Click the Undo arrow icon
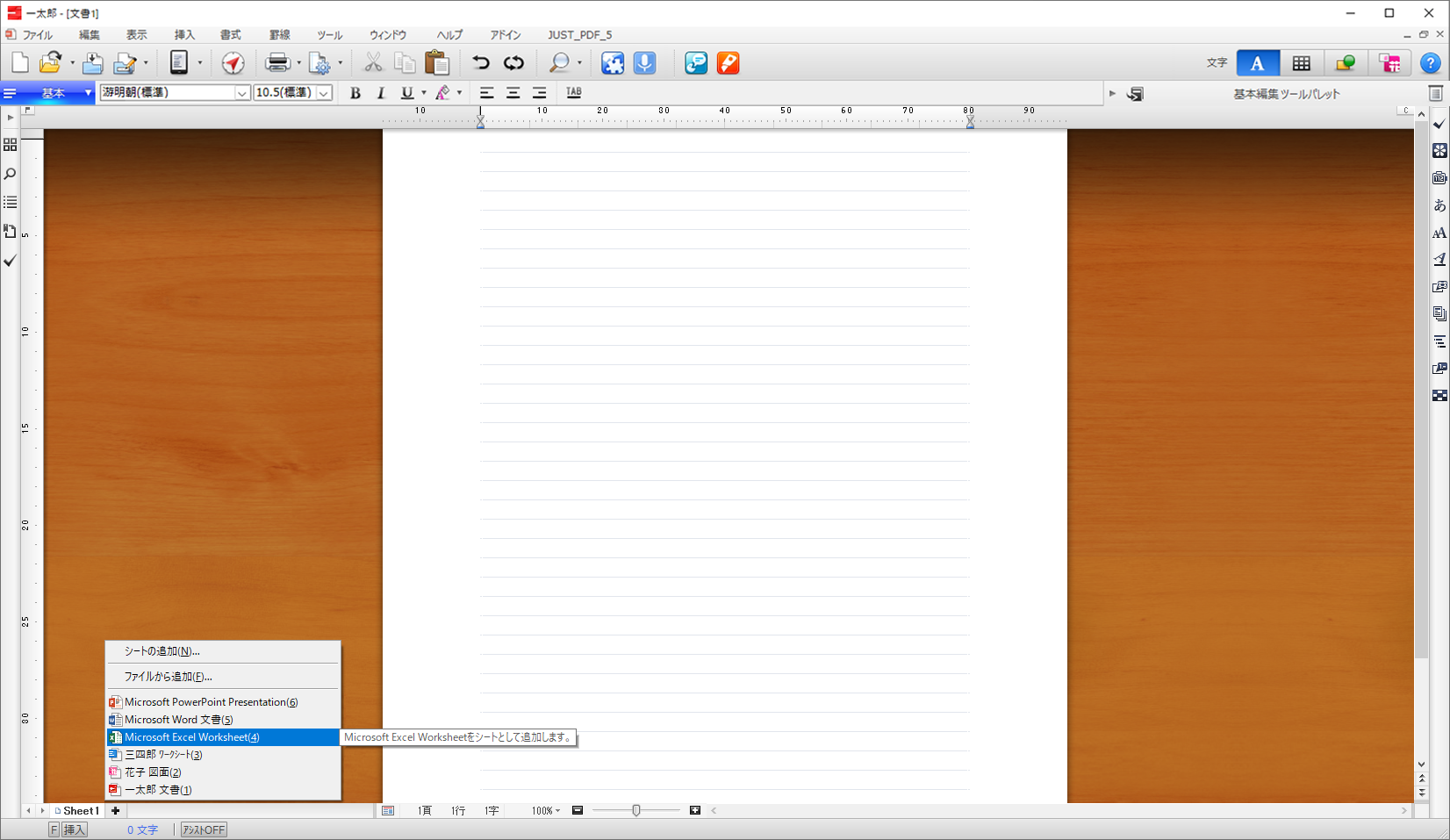 pyautogui.click(x=480, y=63)
